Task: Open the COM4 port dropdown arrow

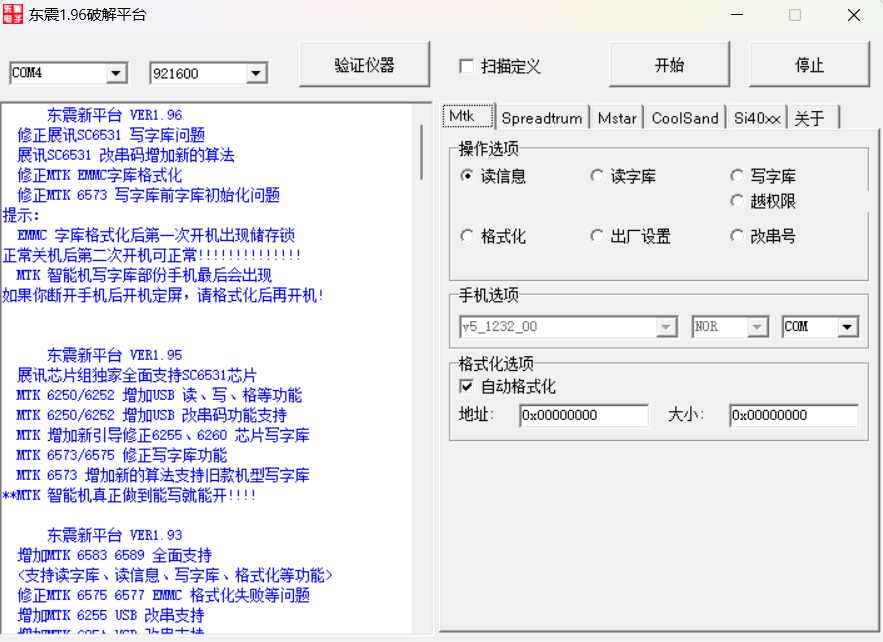Action: (116, 73)
